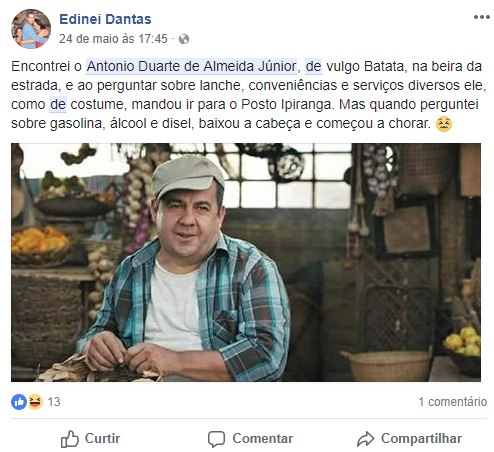Click the first highlighted "de" after Júnior
The height and width of the screenshot is (452, 494).
pos(313,66)
